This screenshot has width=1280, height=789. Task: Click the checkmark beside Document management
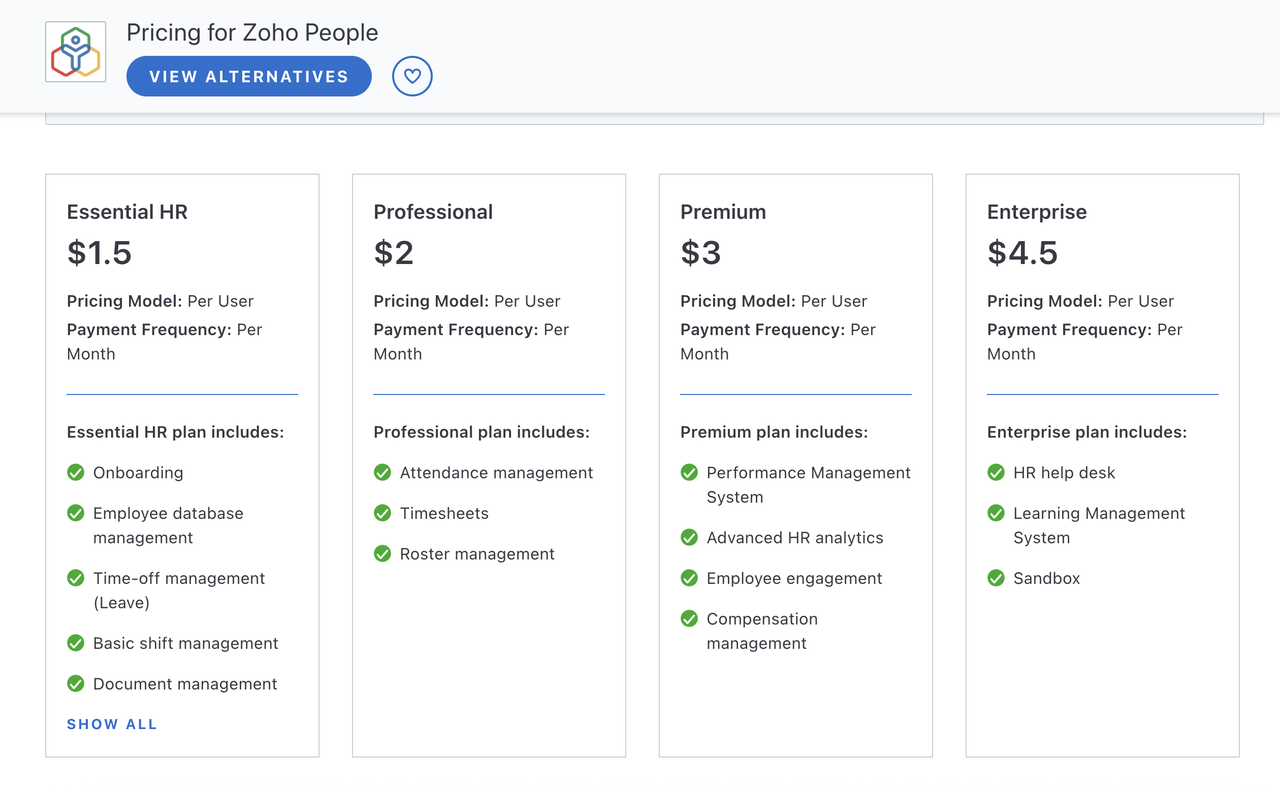75,684
